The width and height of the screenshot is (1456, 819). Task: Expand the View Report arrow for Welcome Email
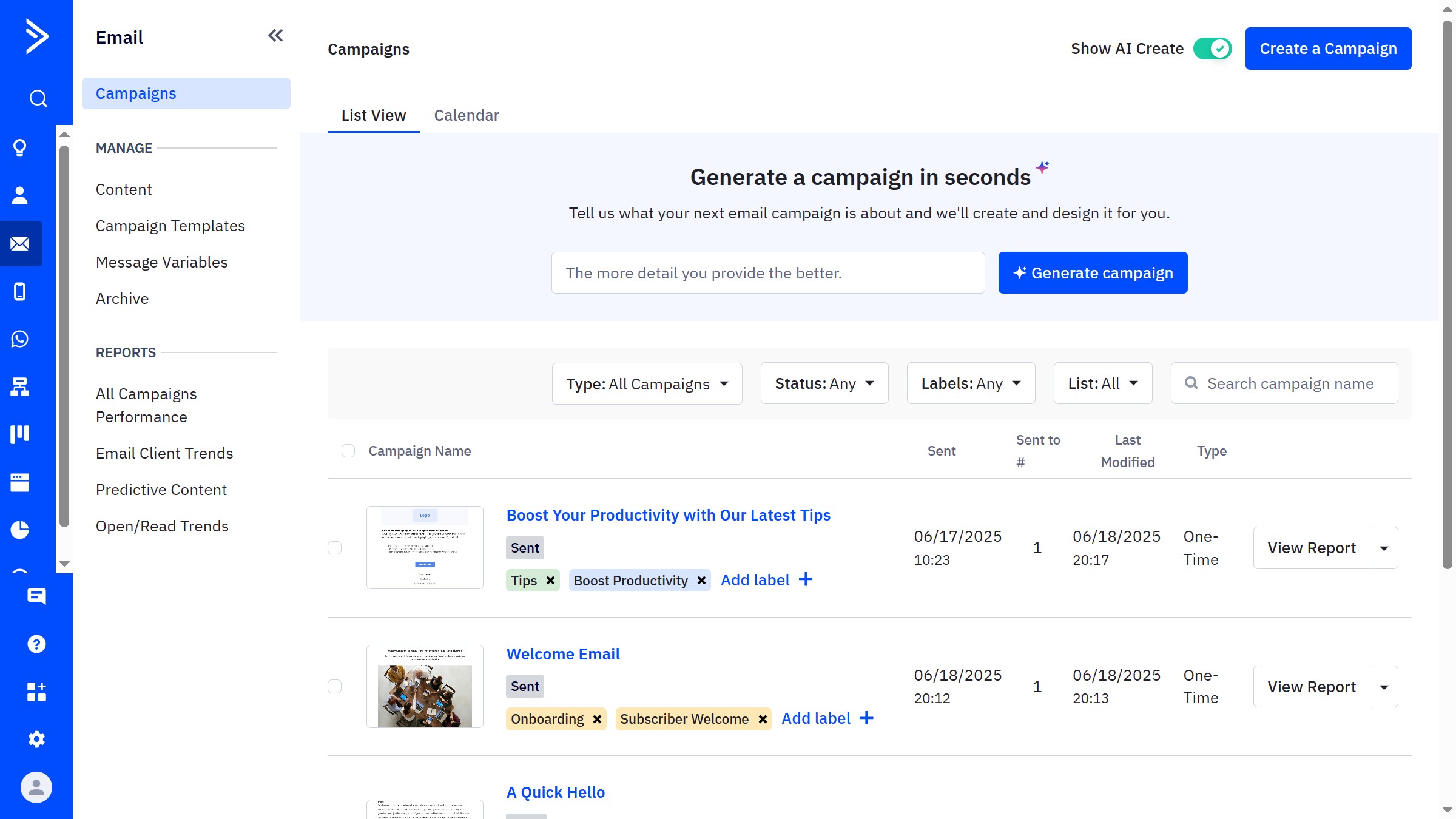point(1384,686)
